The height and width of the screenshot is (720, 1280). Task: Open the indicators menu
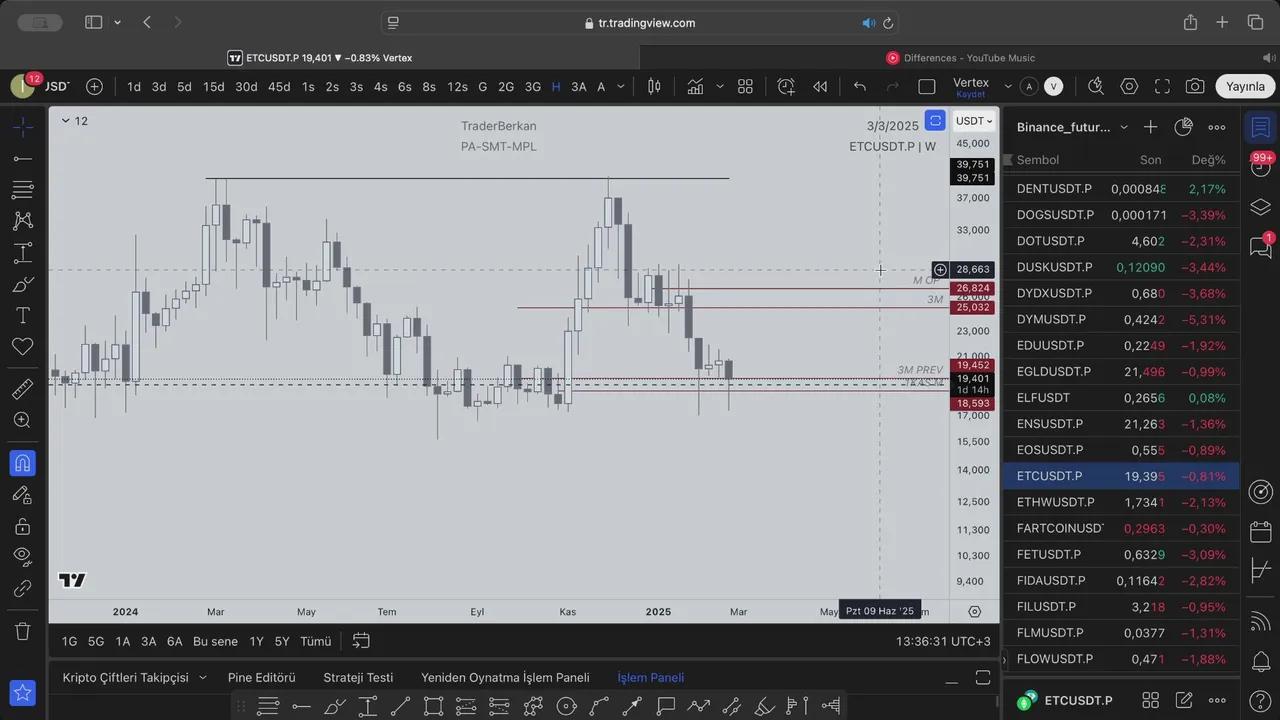694,87
